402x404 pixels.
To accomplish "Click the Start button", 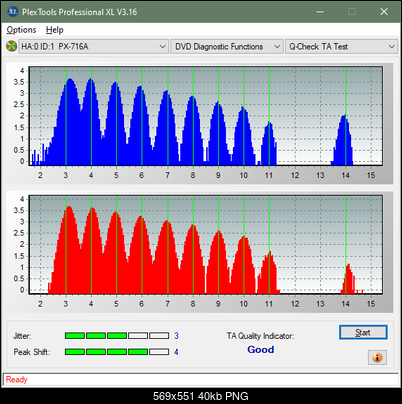I will pyautogui.click(x=363, y=332).
